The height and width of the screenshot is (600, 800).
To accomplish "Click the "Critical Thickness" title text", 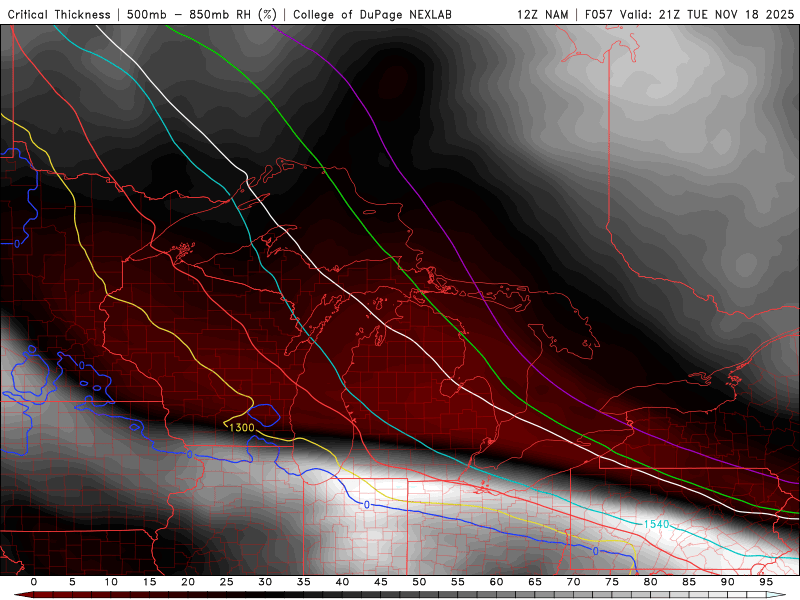I will [59, 14].
